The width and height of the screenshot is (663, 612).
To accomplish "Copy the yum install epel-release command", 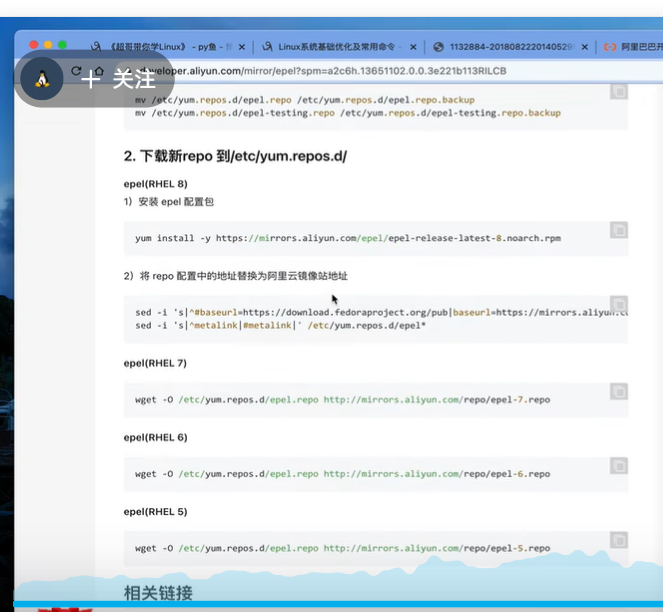I will (619, 230).
